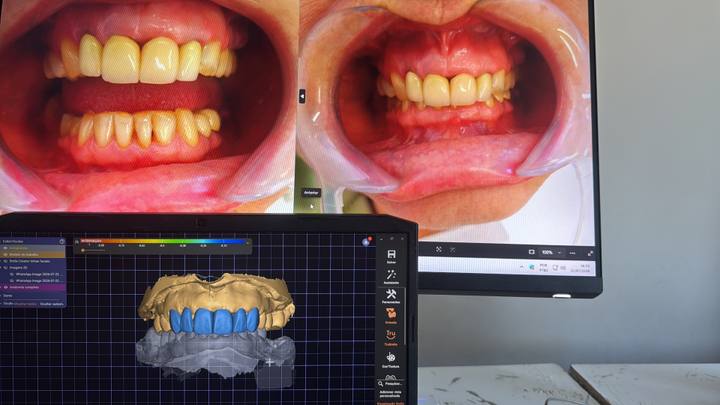Open the taskbar clock and date
720x405 pixels.
click(580, 269)
